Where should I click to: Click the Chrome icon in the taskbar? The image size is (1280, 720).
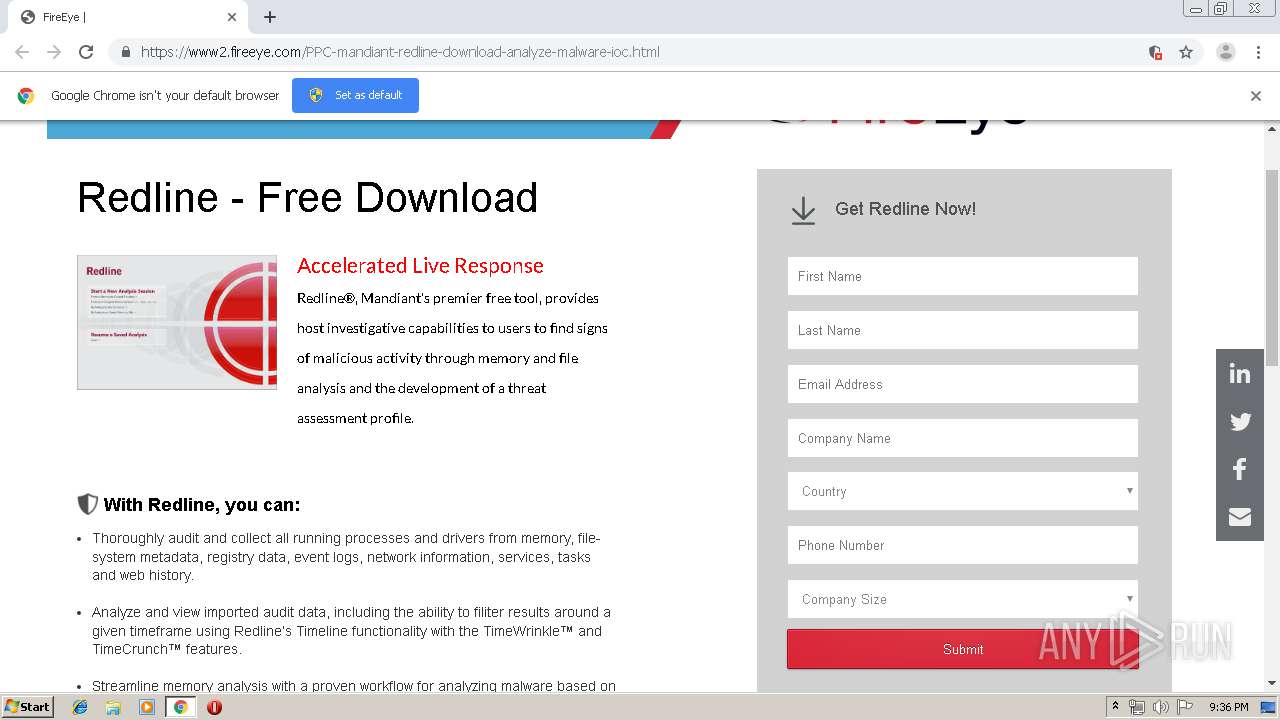click(181, 707)
